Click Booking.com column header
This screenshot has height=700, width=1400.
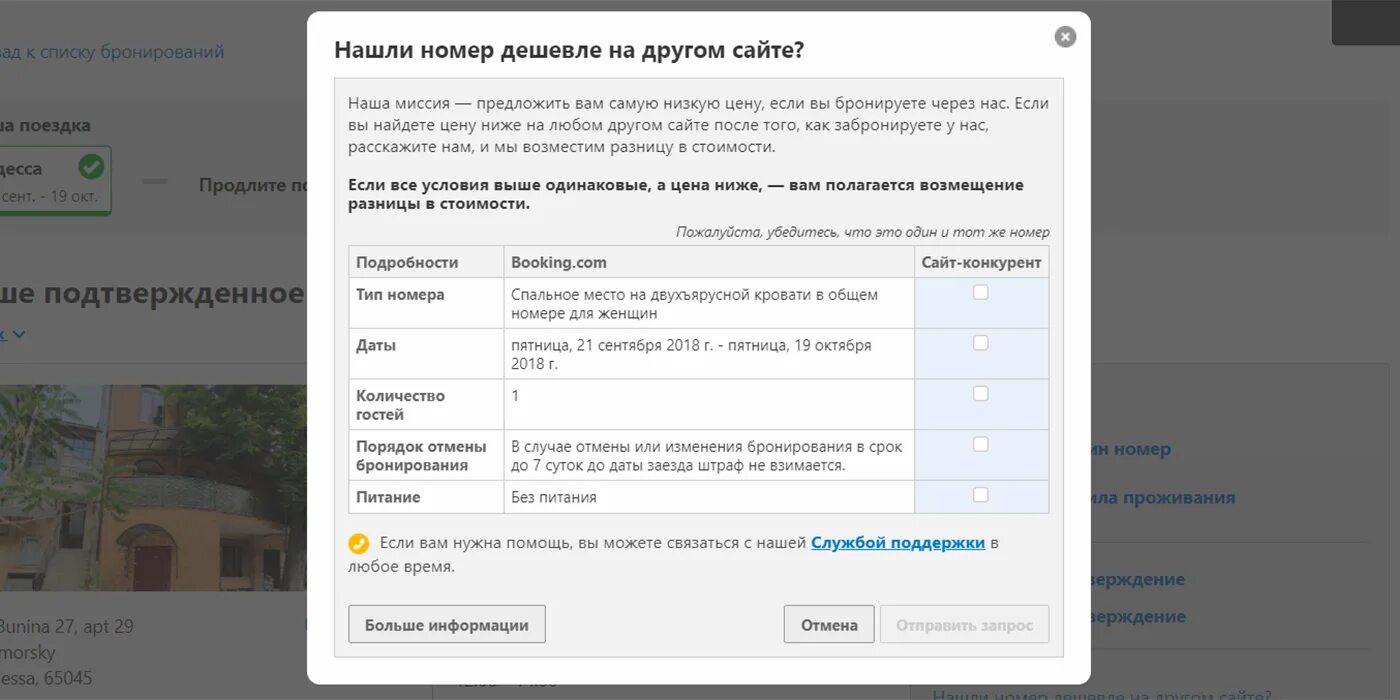point(709,262)
